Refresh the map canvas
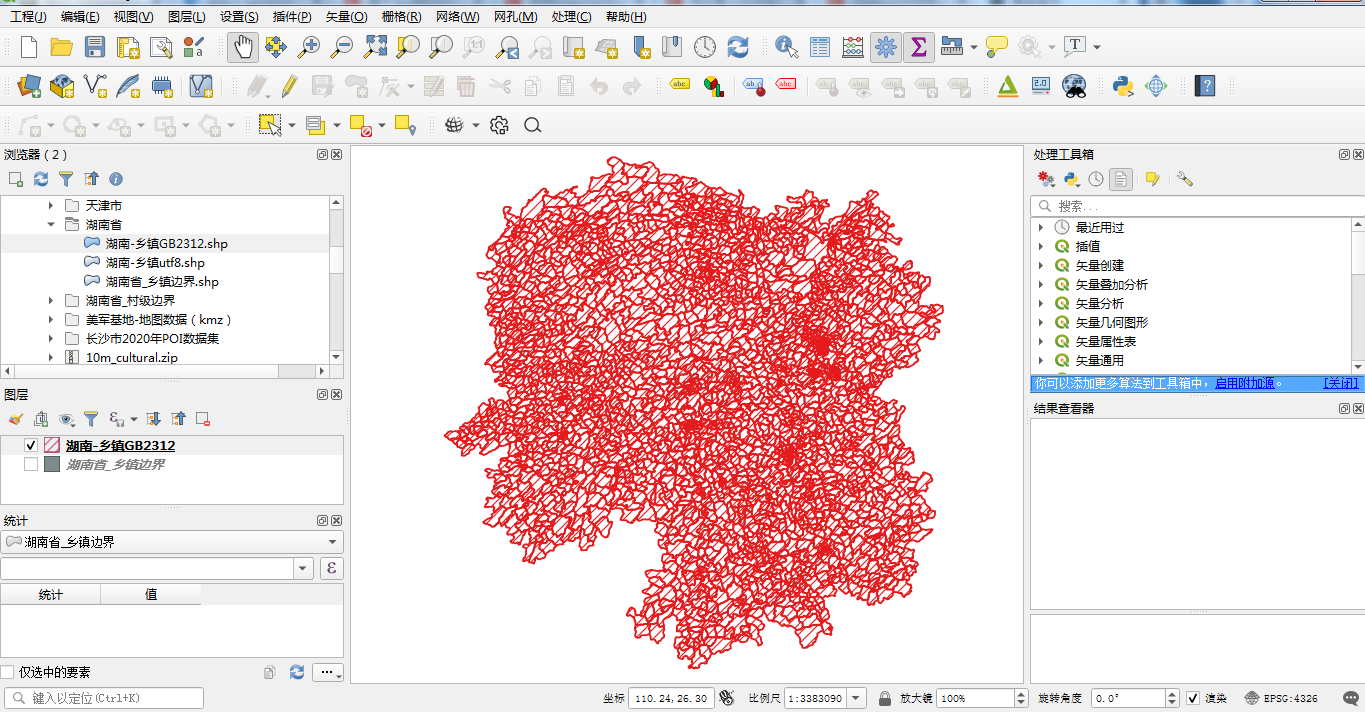This screenshot has width=1365, height=712. pos(738,47)
